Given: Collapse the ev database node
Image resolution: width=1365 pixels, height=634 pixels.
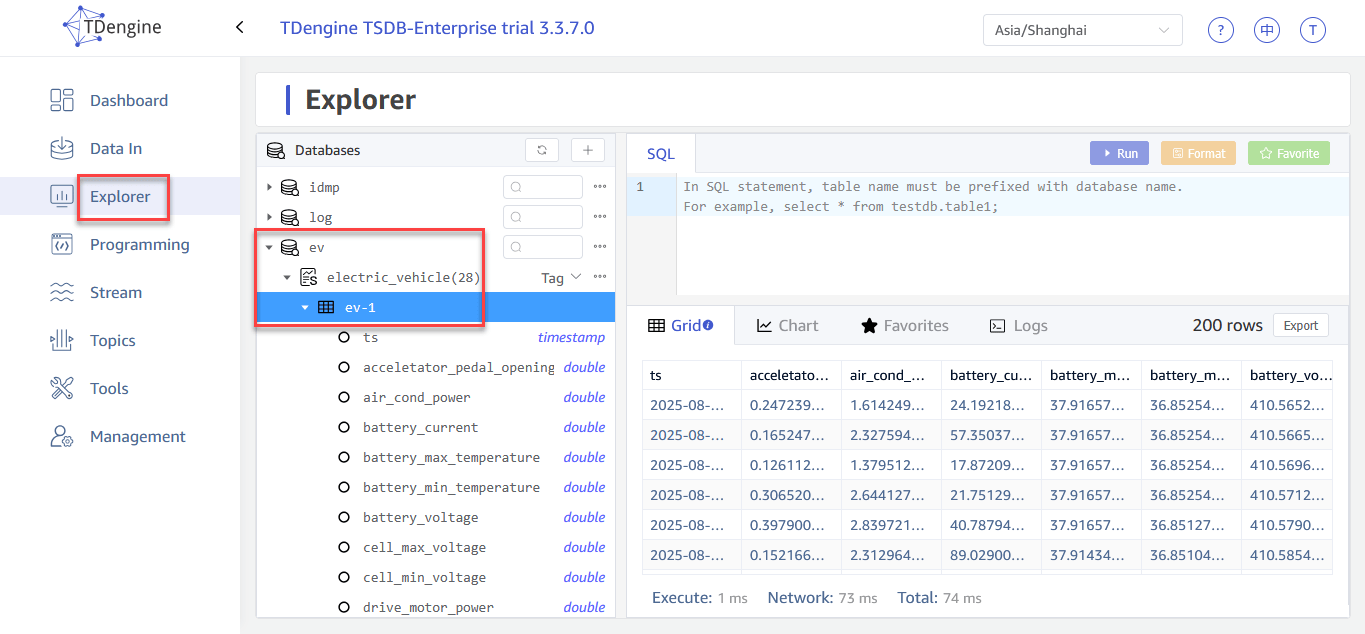Looking at the screenshot, I should click(269, 247).
